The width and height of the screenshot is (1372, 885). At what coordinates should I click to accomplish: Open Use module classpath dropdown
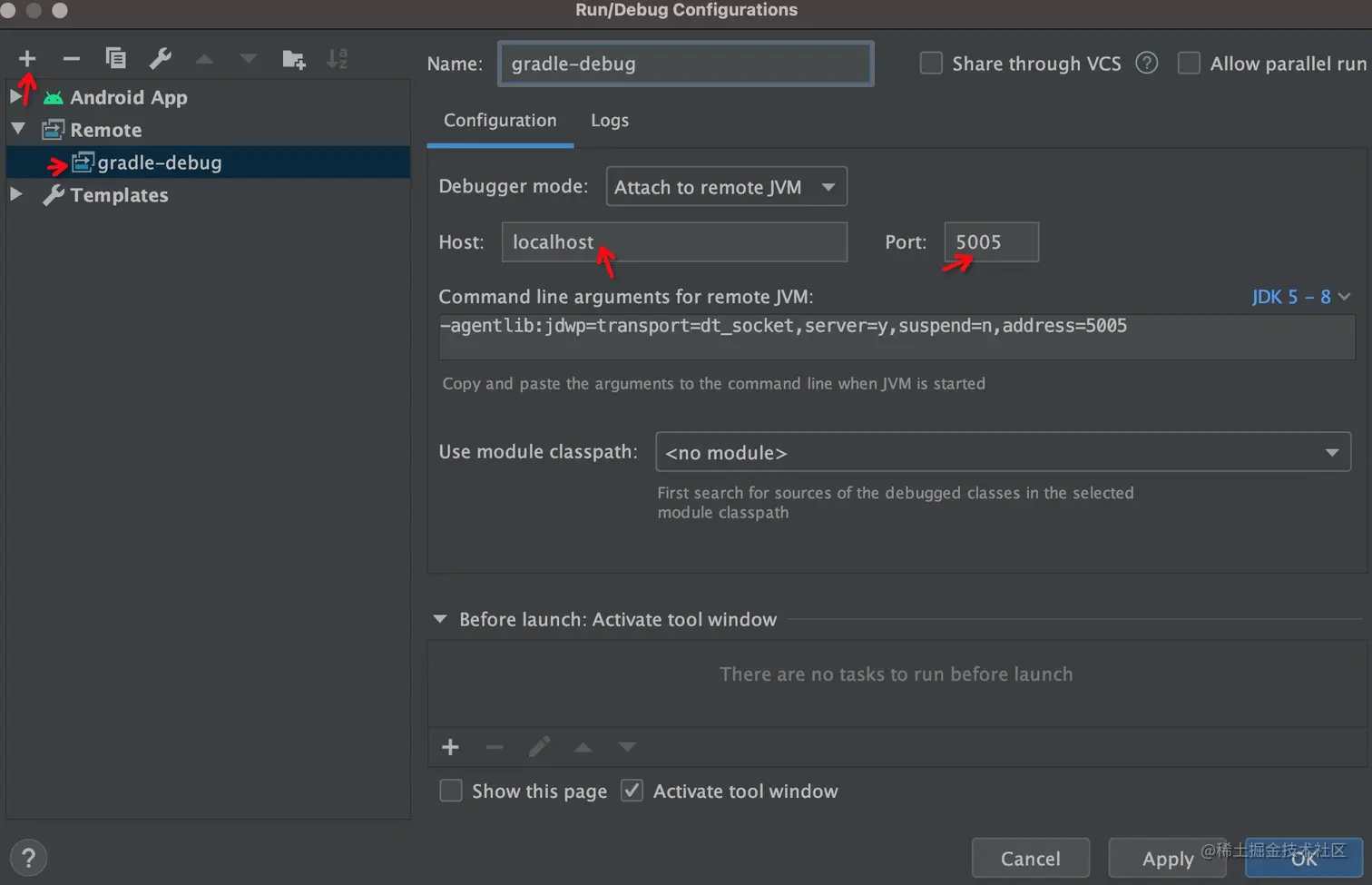pos(1003,452)
